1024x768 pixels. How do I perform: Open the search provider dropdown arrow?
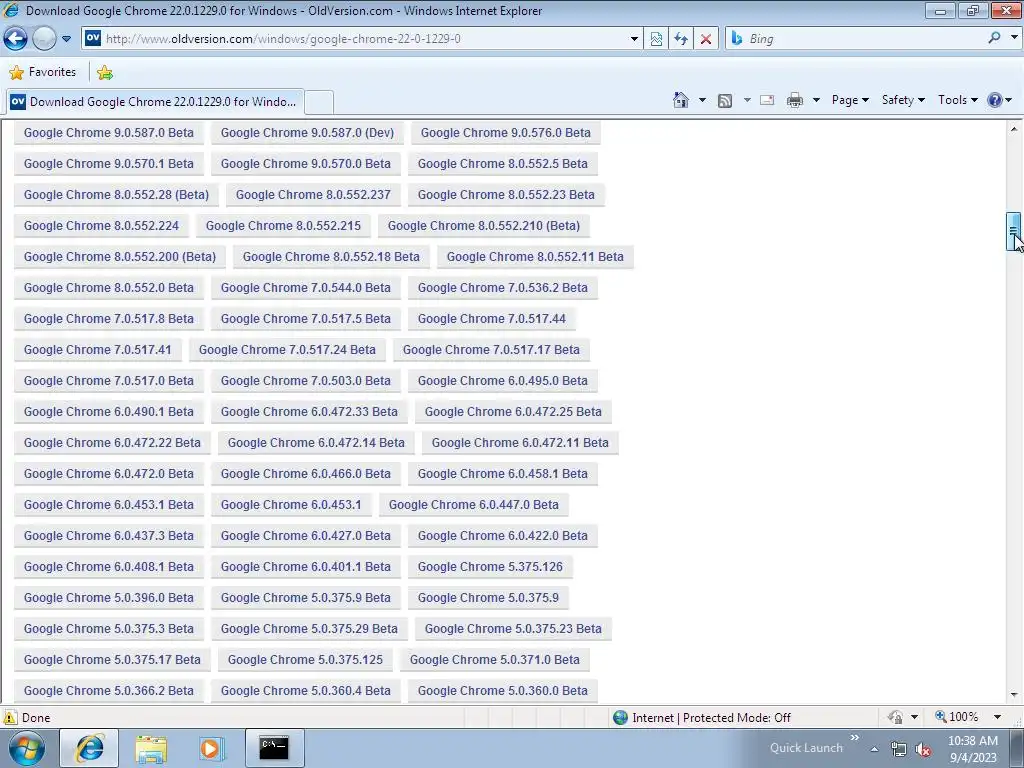coord(1014,38)
